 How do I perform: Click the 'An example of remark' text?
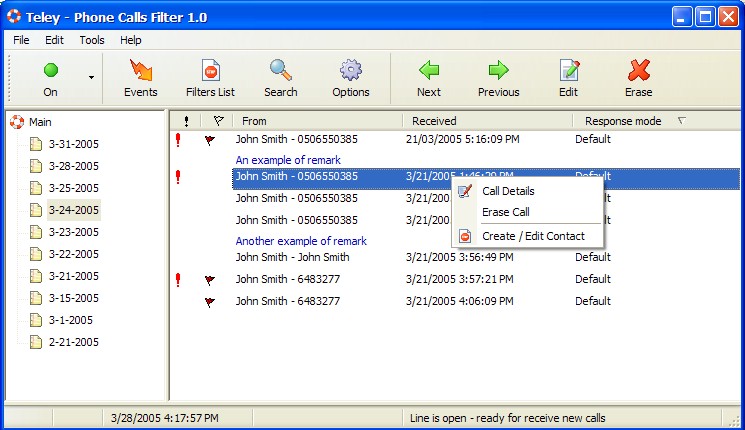[288, 160]
